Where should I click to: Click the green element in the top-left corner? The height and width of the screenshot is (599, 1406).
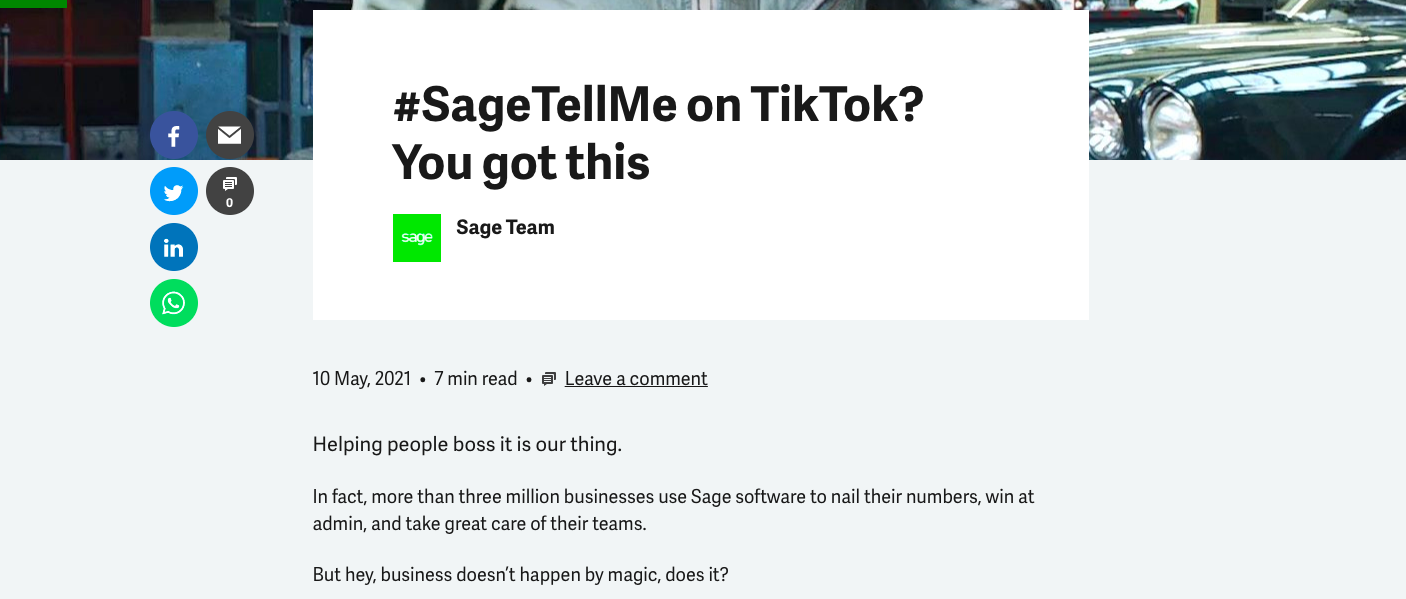tap(33, 4)
